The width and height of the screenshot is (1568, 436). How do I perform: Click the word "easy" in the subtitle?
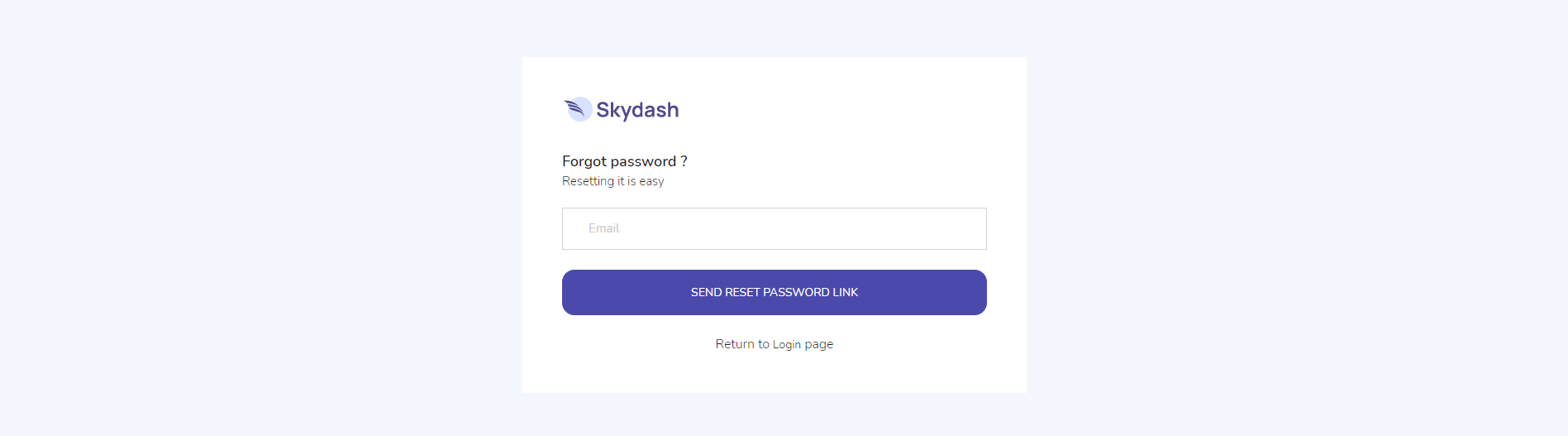pyautogui.click(x=651, y=181)
